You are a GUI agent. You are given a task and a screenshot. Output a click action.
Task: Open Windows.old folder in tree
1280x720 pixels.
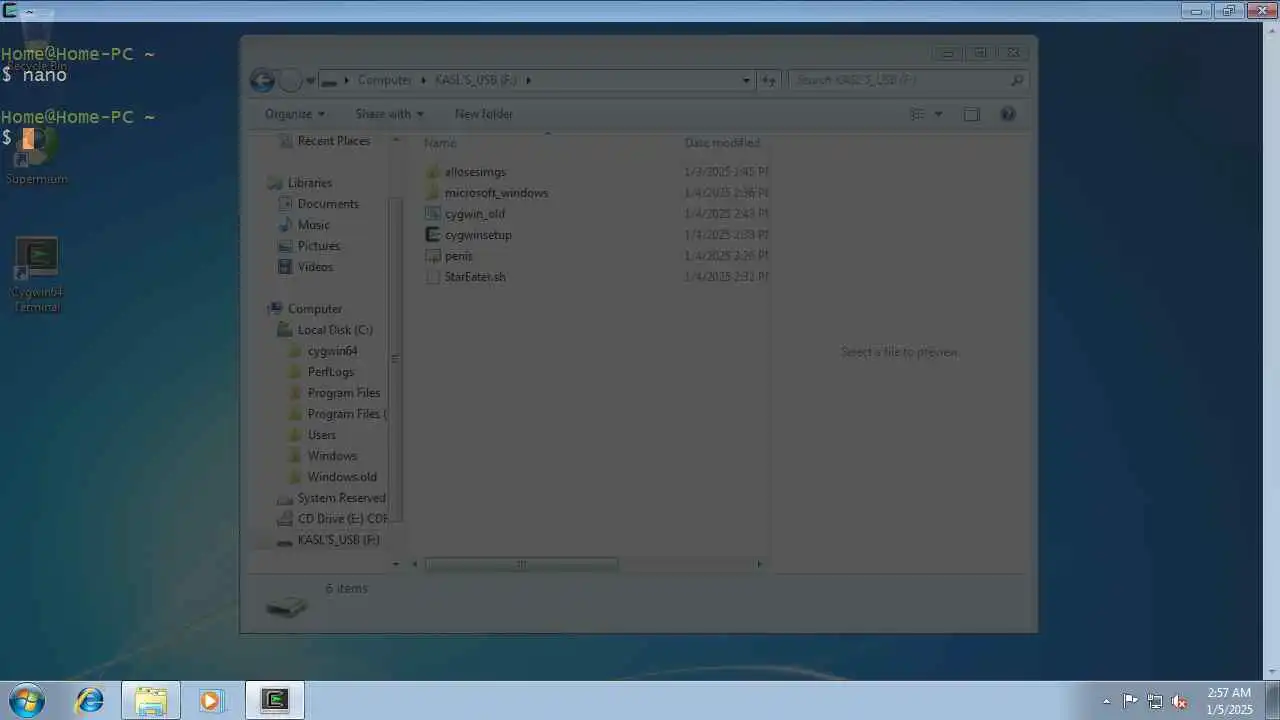342,477
